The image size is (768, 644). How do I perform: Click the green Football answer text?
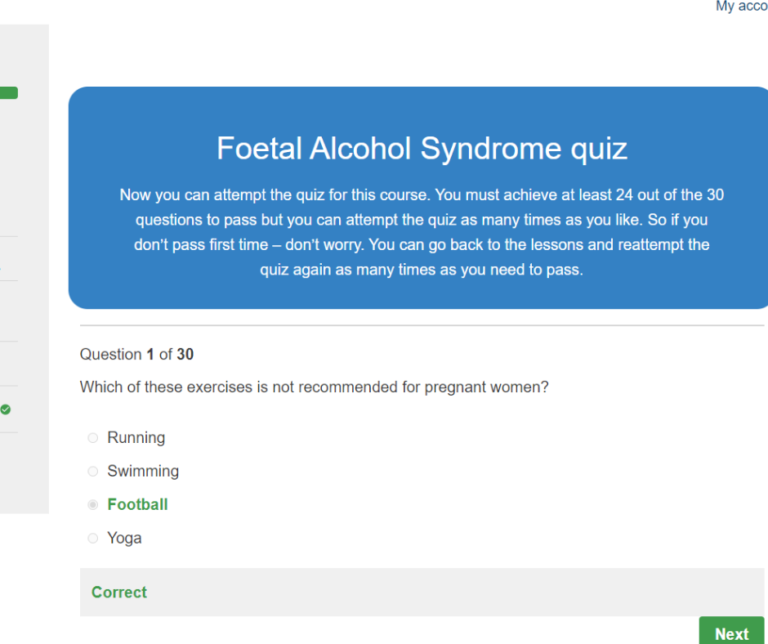137,505
